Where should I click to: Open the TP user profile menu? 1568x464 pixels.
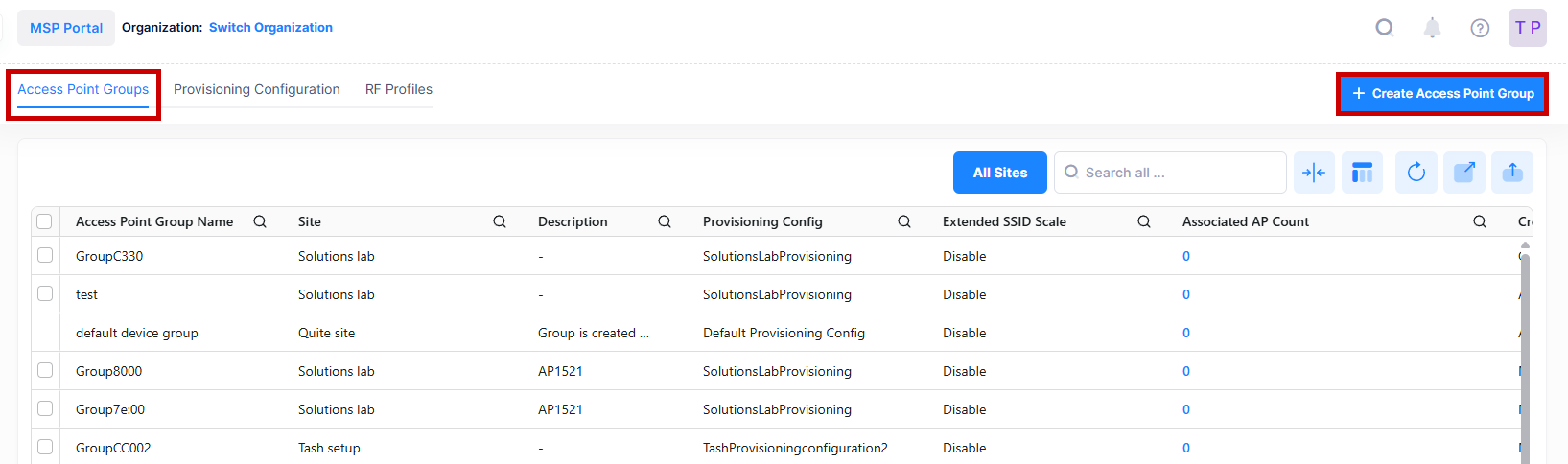pyautogui.click(x=1527, y=28)
